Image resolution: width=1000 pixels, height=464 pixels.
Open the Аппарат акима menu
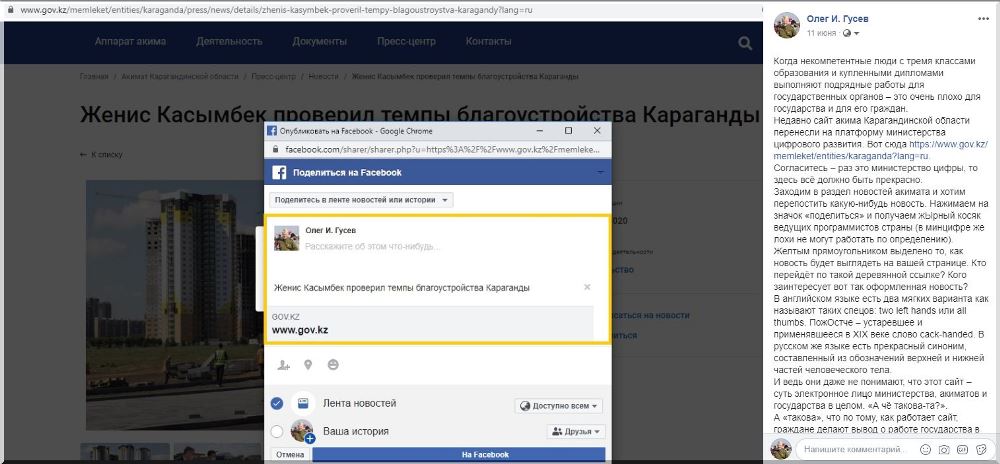point(130,41)
